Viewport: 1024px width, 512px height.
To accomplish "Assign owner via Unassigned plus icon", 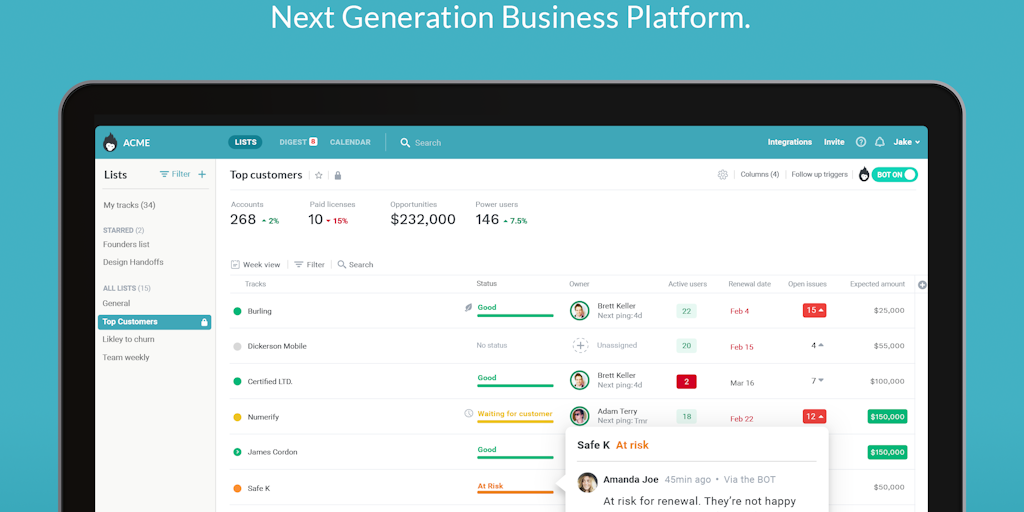I will (580, 345).
